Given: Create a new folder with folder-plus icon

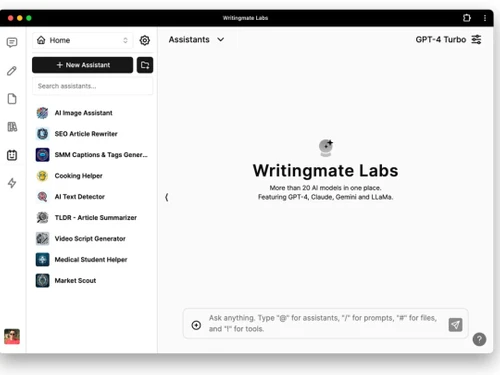Looking at the screenshot, I should (x=145, y=65).
